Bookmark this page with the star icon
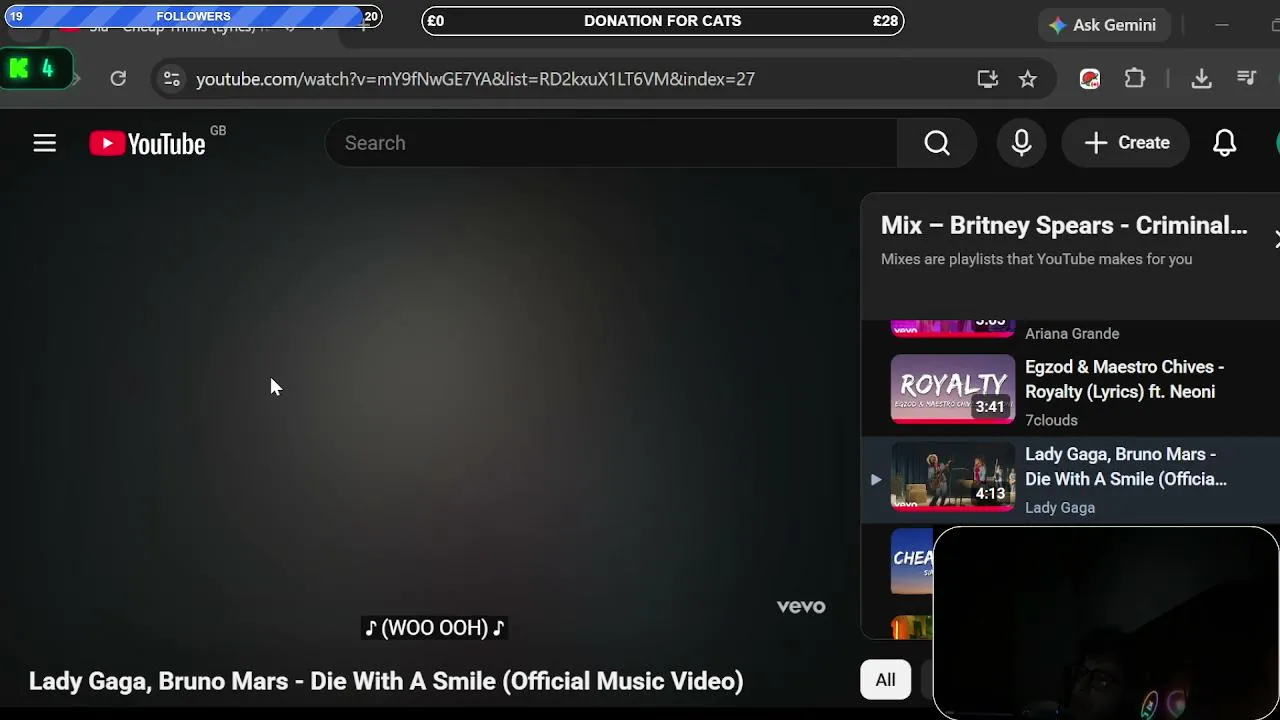 [x=1028, y=79]
